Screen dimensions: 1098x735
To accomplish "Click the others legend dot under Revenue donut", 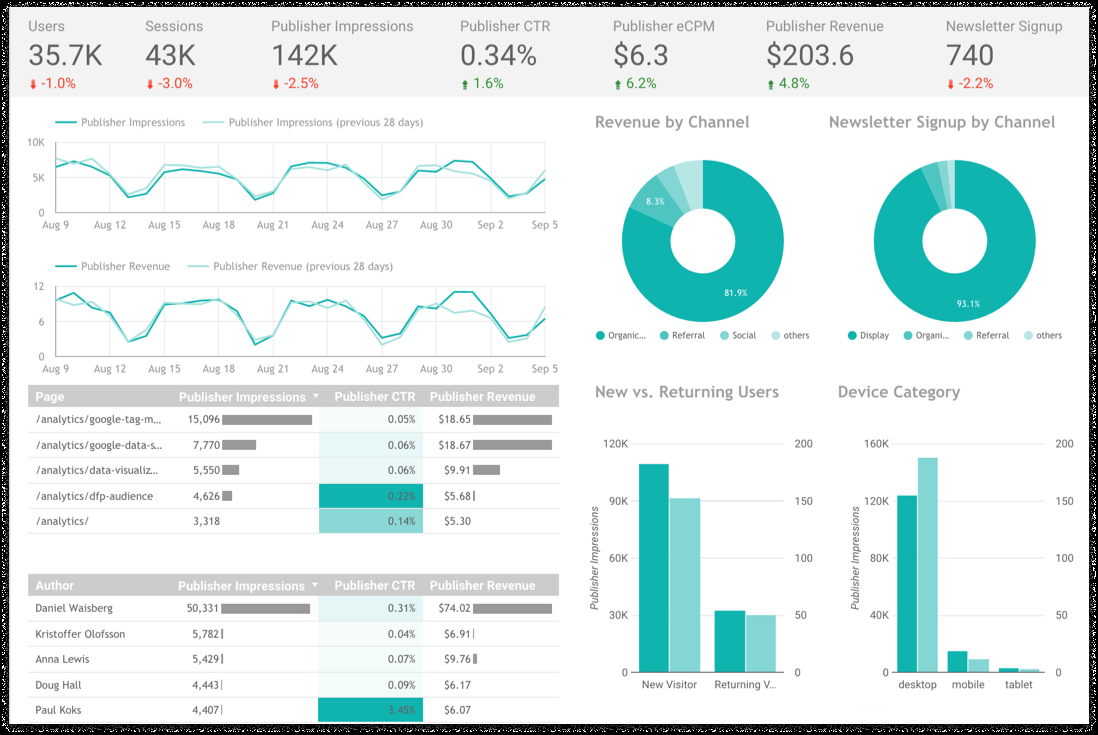I will pyautogui.click(x=776, y=335).
